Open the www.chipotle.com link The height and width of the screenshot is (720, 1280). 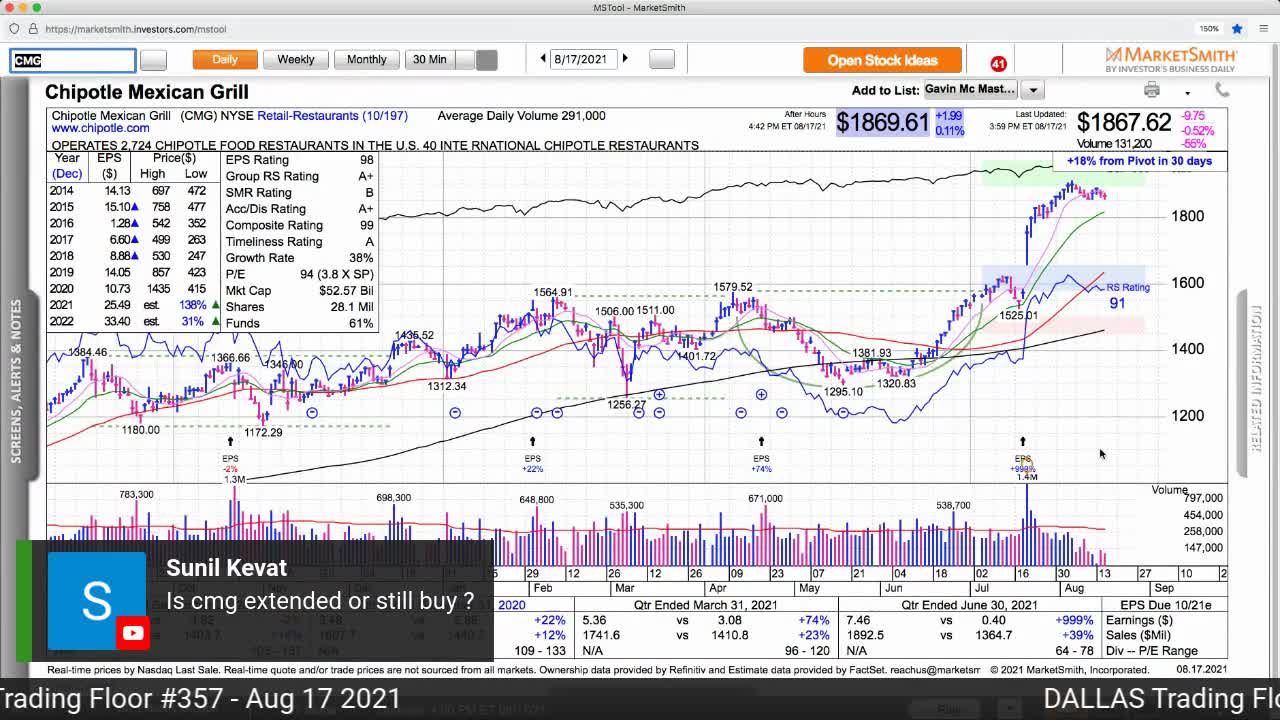click(x=100, y=128)
